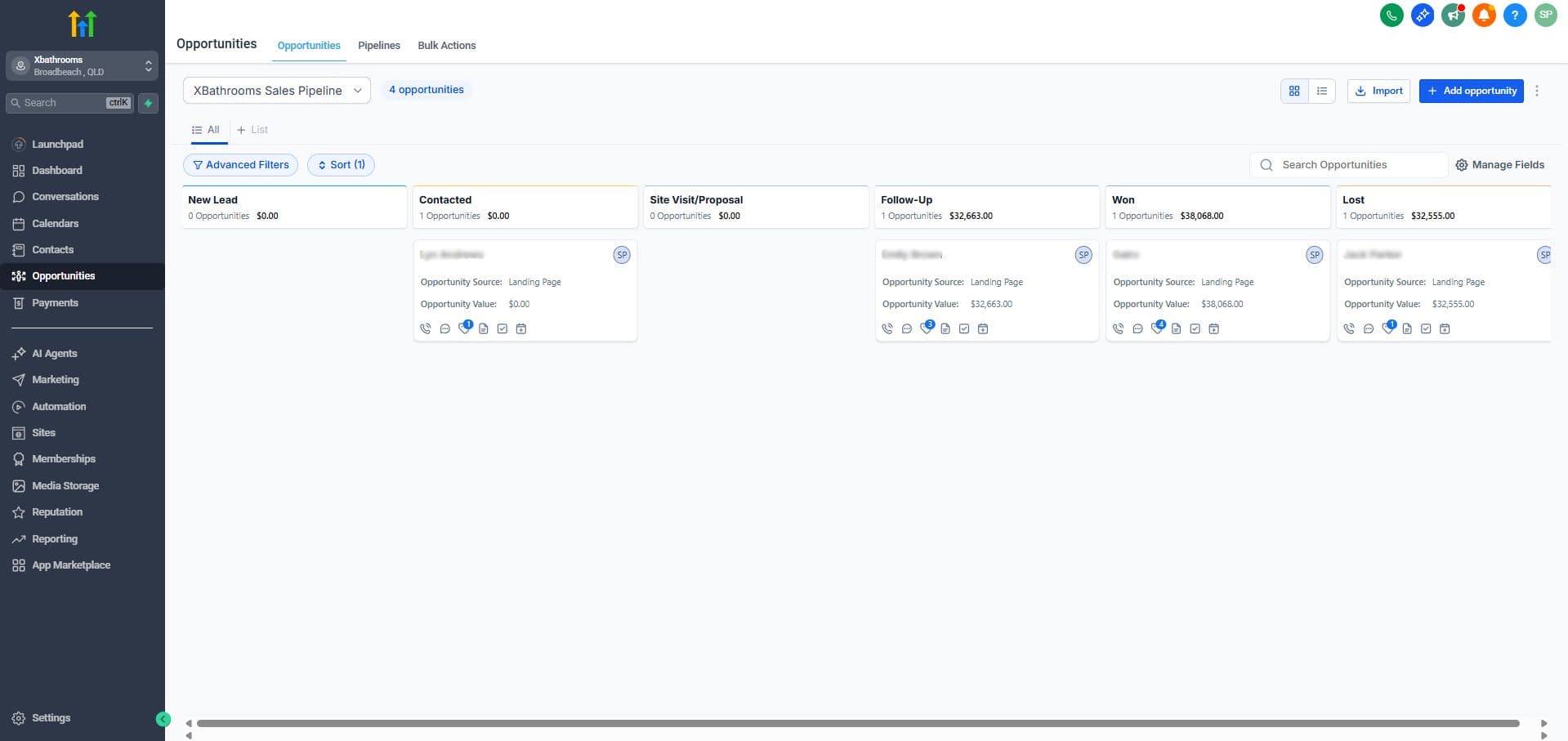Open the blue AI sparkle assistant icon
This screenshot has height=741, width=1568.
tap(1423, 15)
